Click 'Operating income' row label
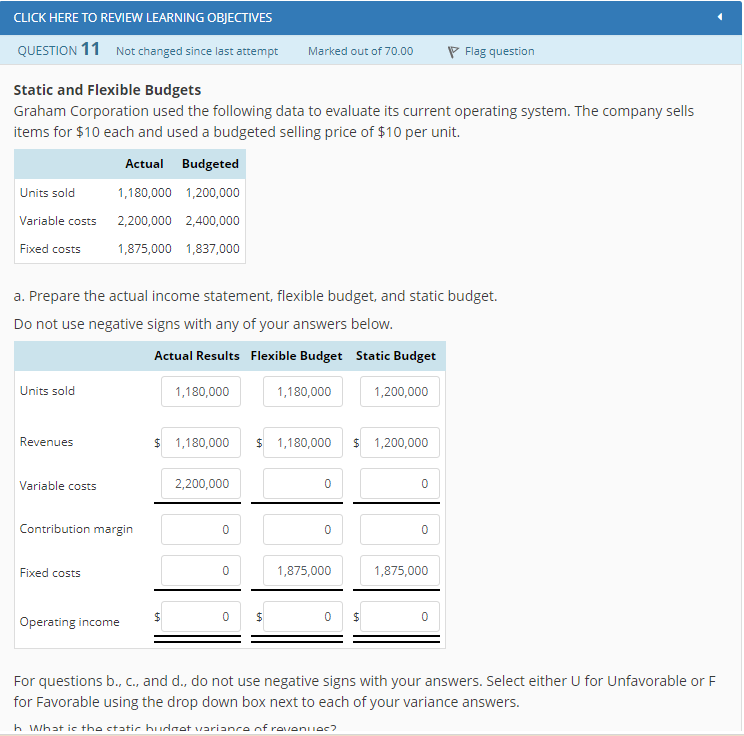This screenshot has width=744, height=736. coord(69,622)
